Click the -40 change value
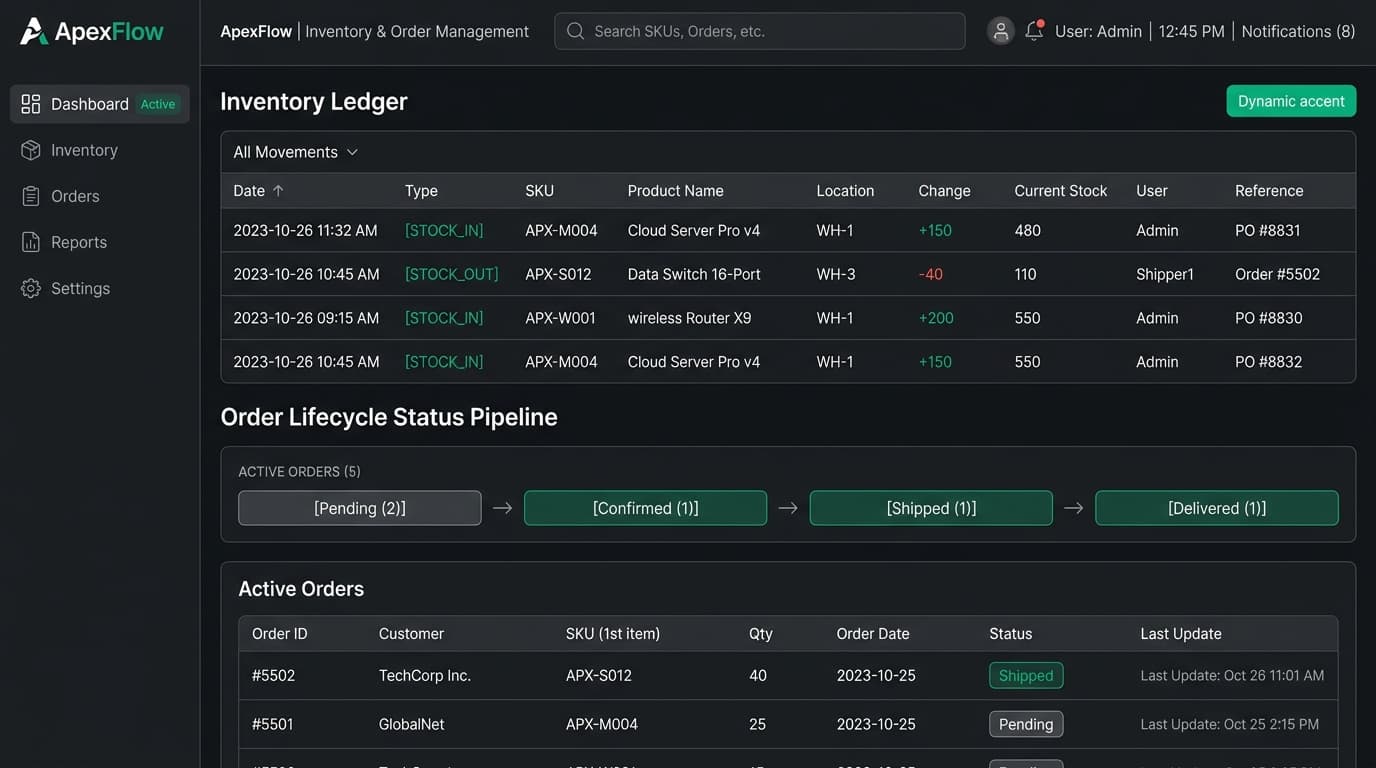The height and width of the screenshot is (768, 1376). 930,274
